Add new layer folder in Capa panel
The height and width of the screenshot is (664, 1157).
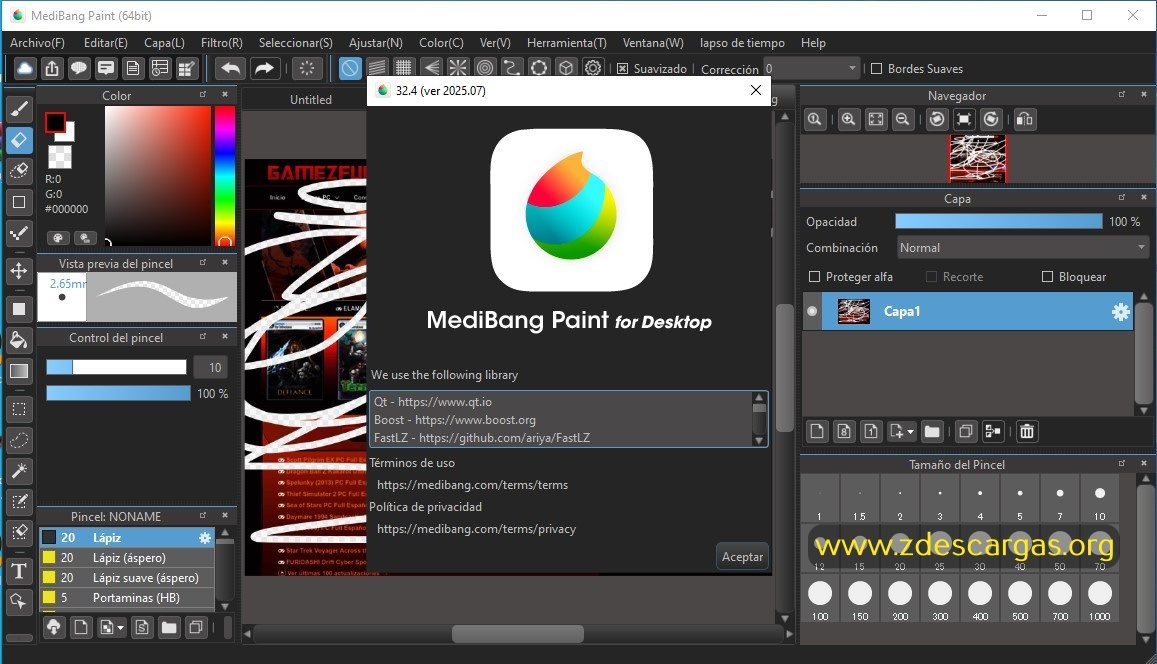(x=932, y=431)
